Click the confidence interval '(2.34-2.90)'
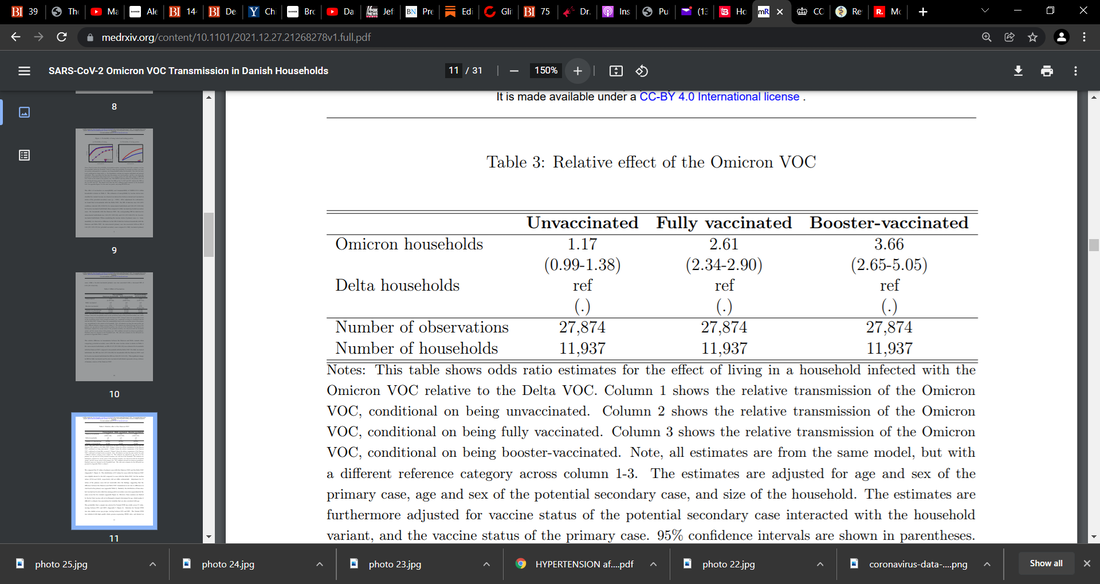The width and height of the screenshot is (1100, 584). click(724, 265)
